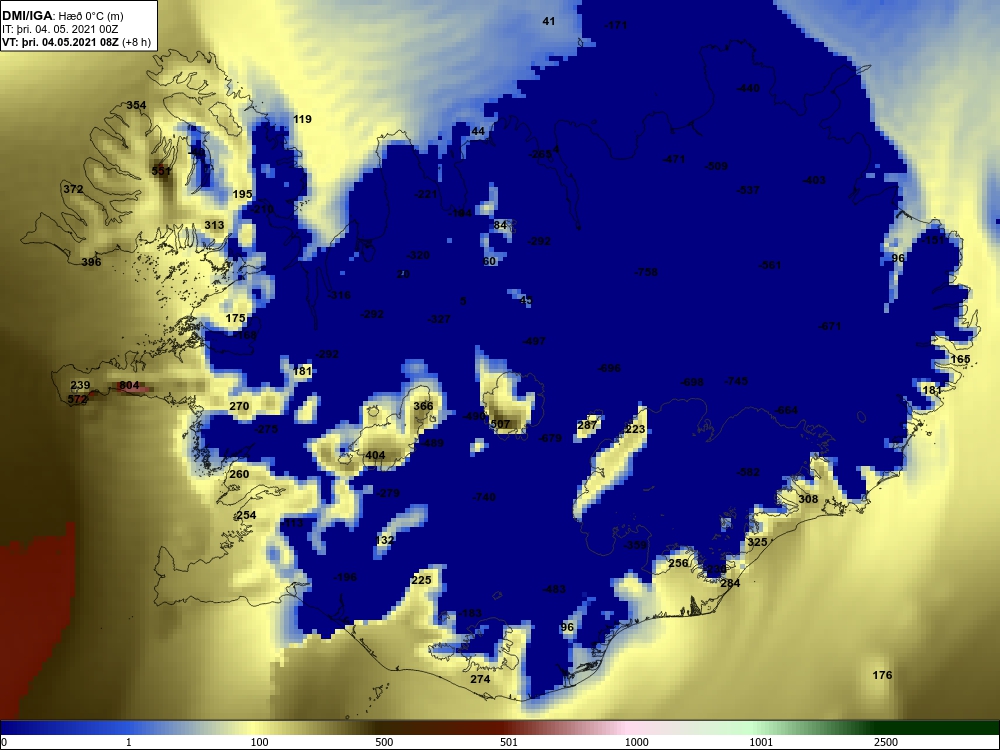1000x750 pixels.
Task: Click the 396 map value
Action: (x=91, y=262)
